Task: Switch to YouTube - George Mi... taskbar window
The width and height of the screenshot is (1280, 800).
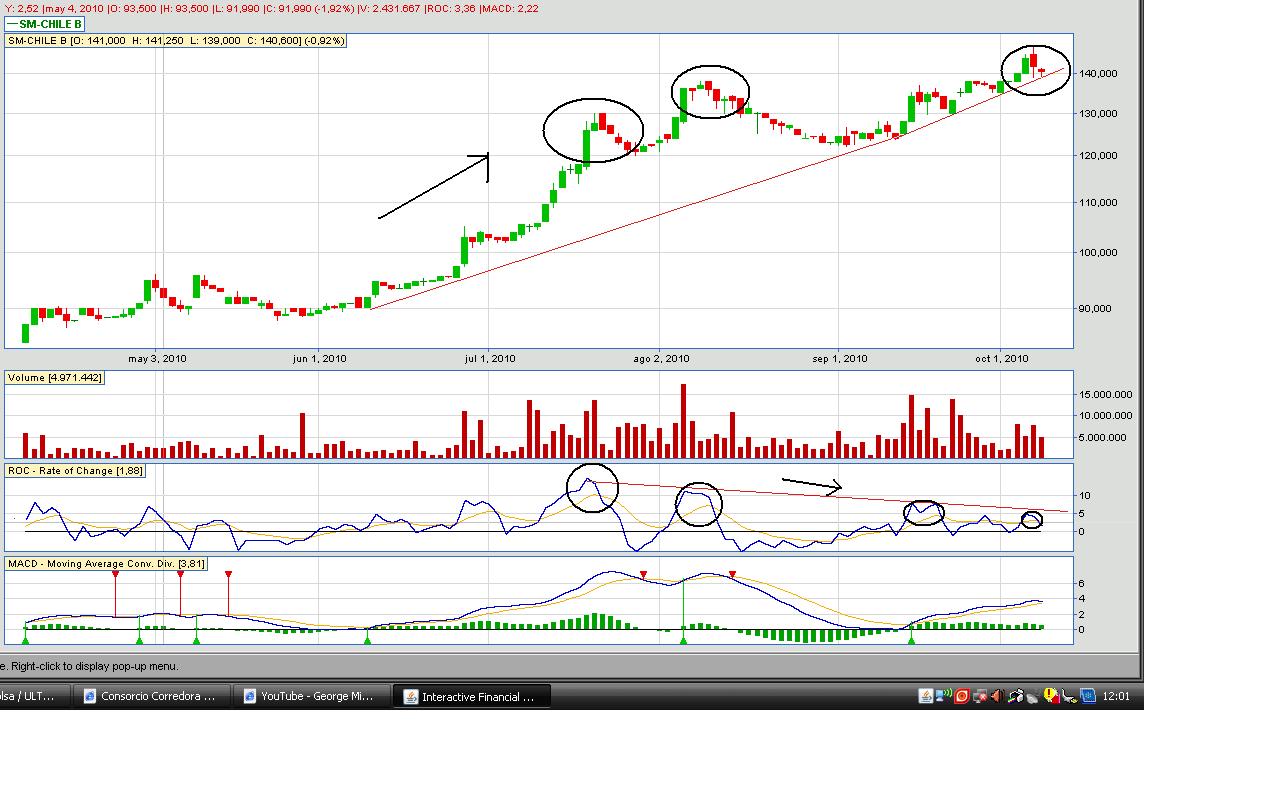Action: (310, 696)
